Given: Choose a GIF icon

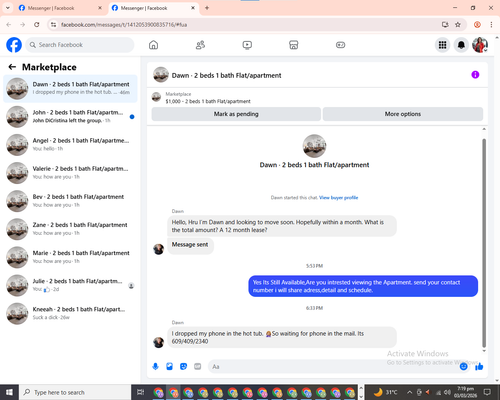Looking at the screenshot, I should (198, 367).
